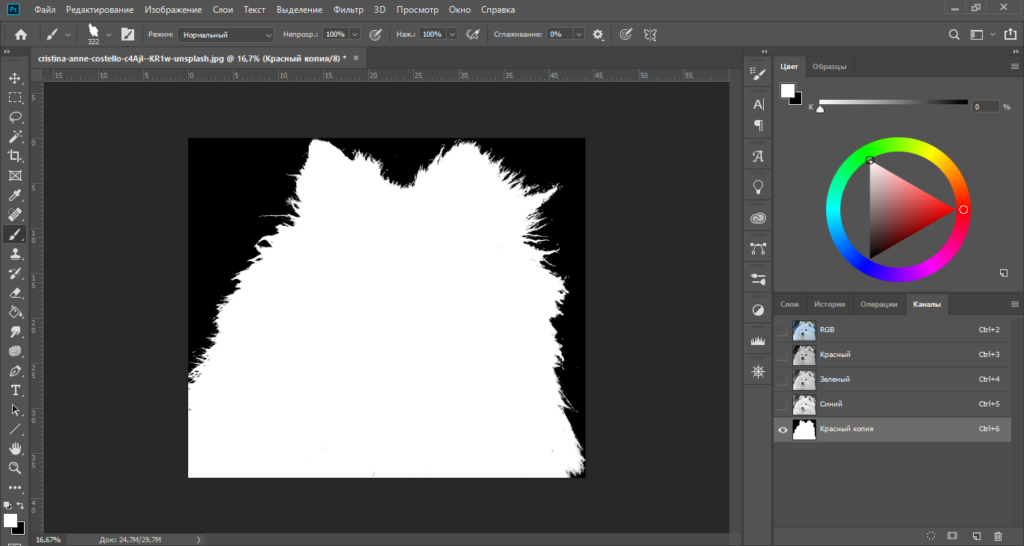
Task: Toggle visibility of Синий channel
Action: click(782, 404)
